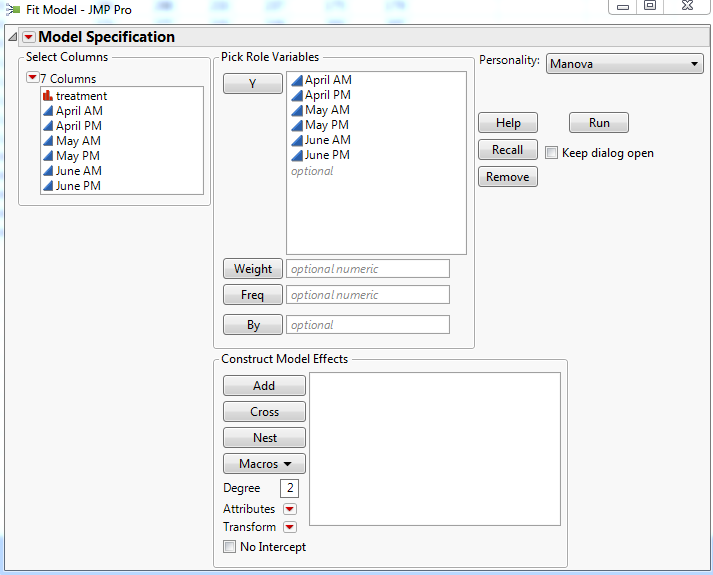Click the nominal icon beside treatment
Image resolution: width=713 pixels, height=575 pixels.
[x=48, y=95]
